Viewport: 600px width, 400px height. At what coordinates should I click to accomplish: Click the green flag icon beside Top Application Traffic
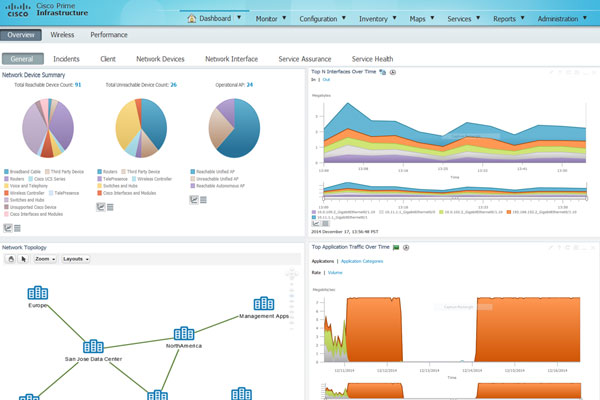click(x=396, y=246)
